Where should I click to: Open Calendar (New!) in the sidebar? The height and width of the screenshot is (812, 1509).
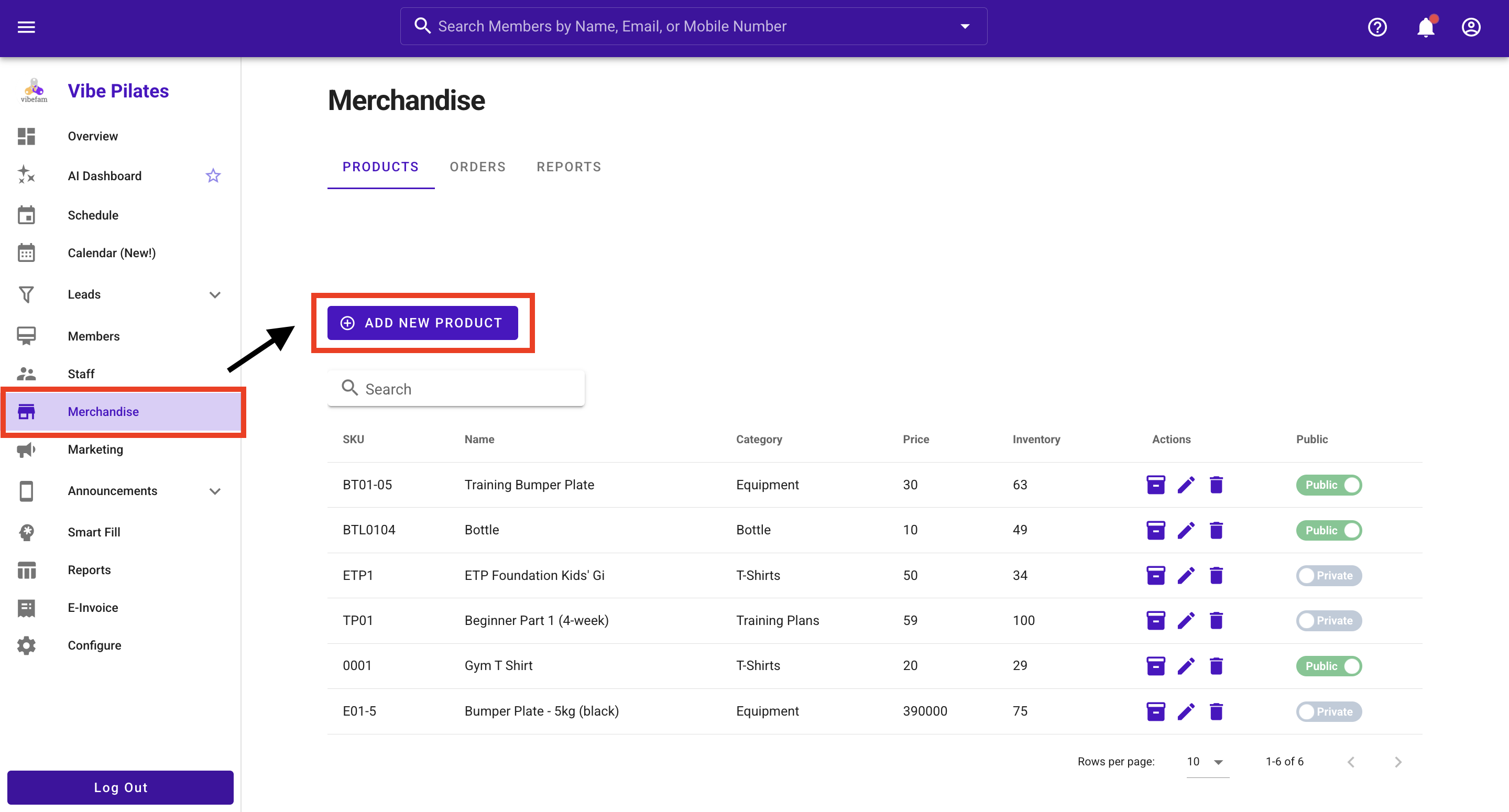click(x=120, y=253)
